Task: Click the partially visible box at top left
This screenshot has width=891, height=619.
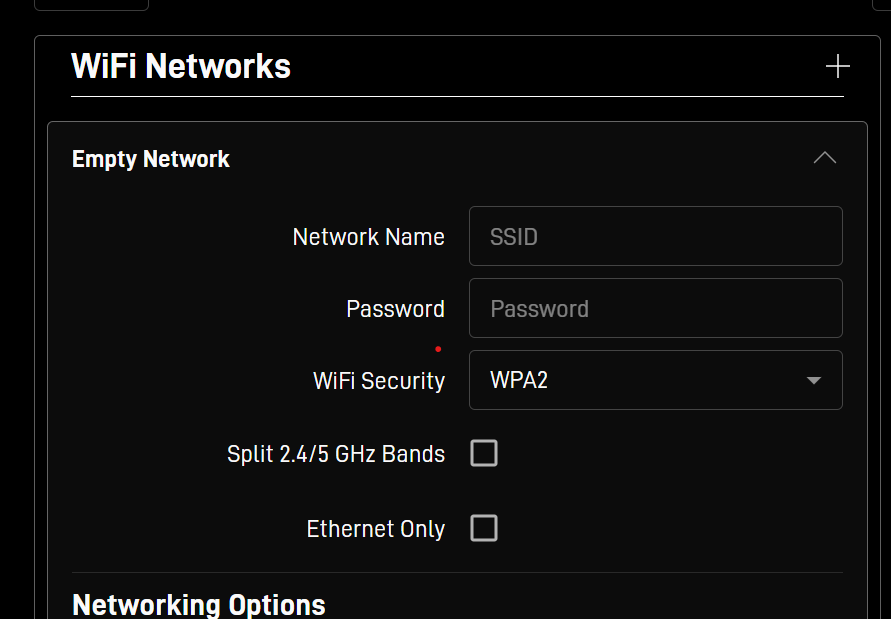Action: coord(91,5)
